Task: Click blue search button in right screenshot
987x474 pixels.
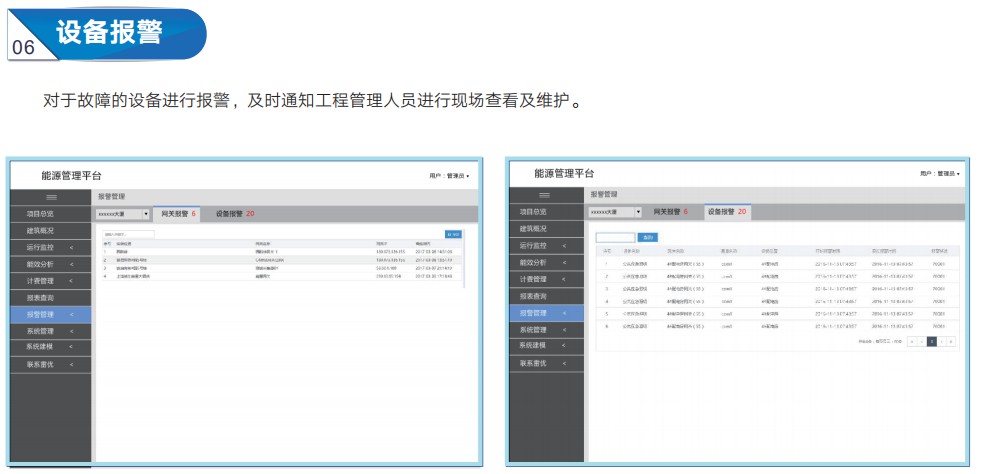Action: (x=648, y=237)
